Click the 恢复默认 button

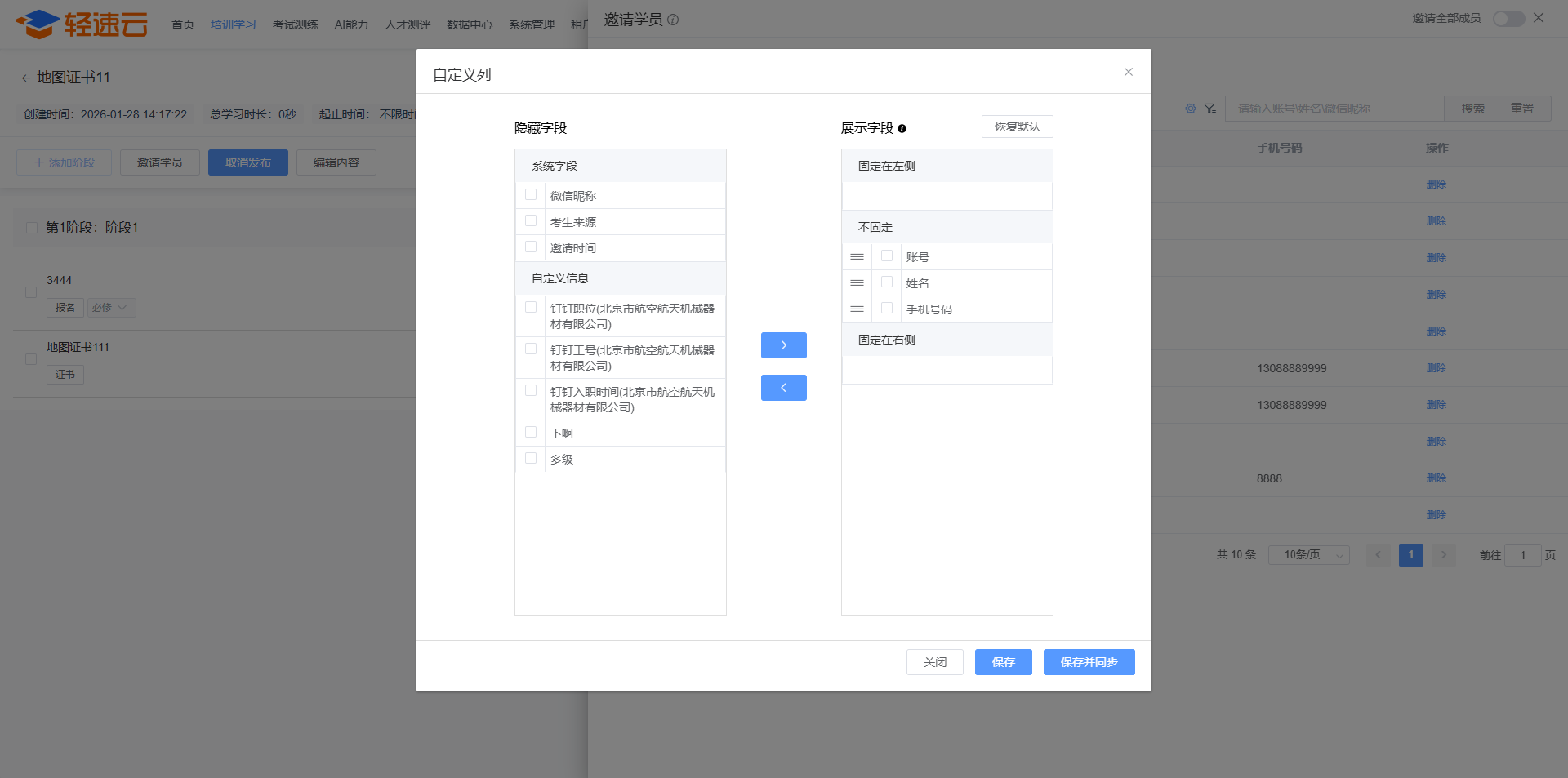[1017, 127]
